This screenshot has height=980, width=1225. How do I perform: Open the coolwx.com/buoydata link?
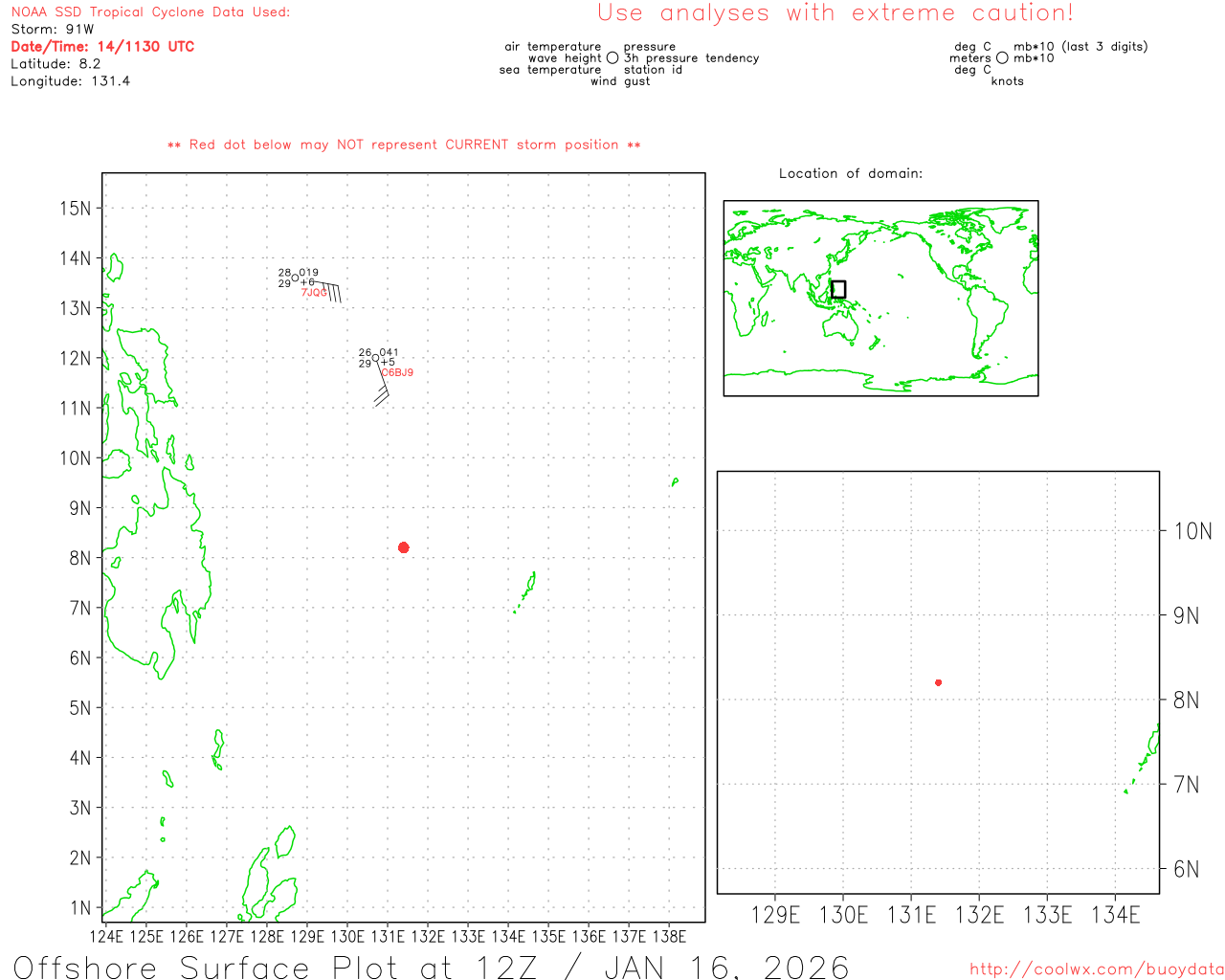click(1096, 969)
